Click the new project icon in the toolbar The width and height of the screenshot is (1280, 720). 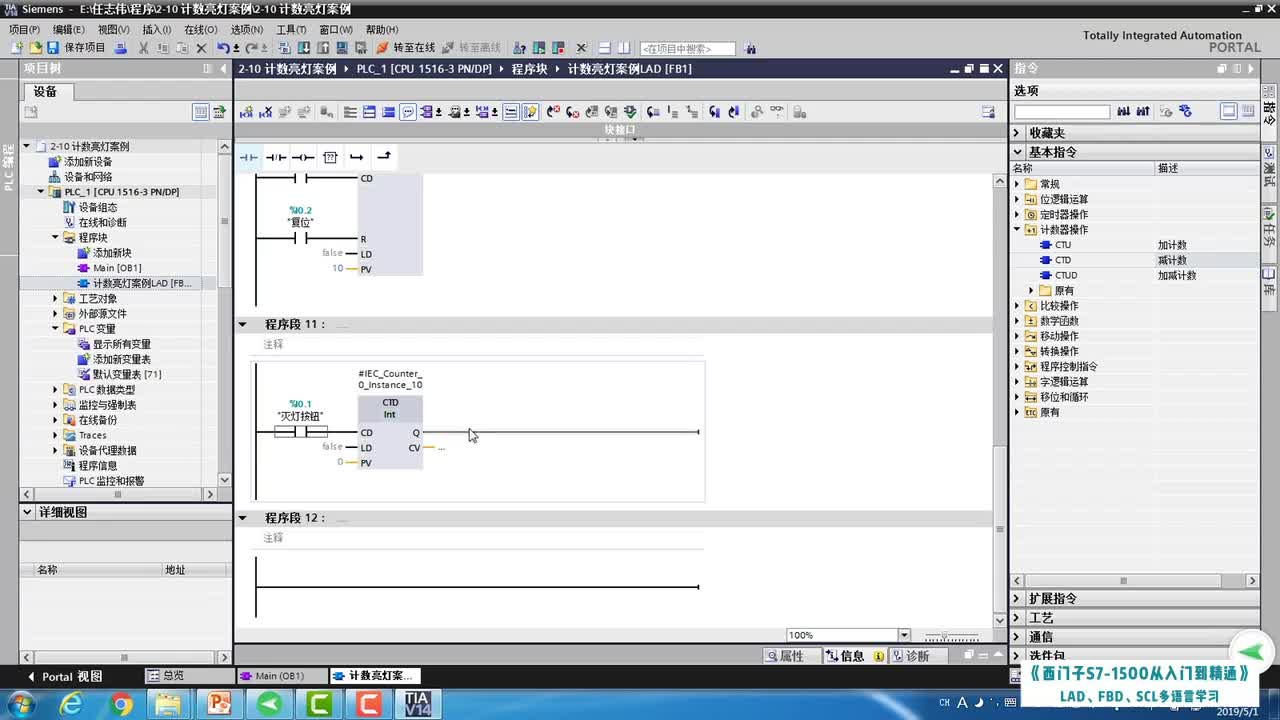(x=17, y=48)
